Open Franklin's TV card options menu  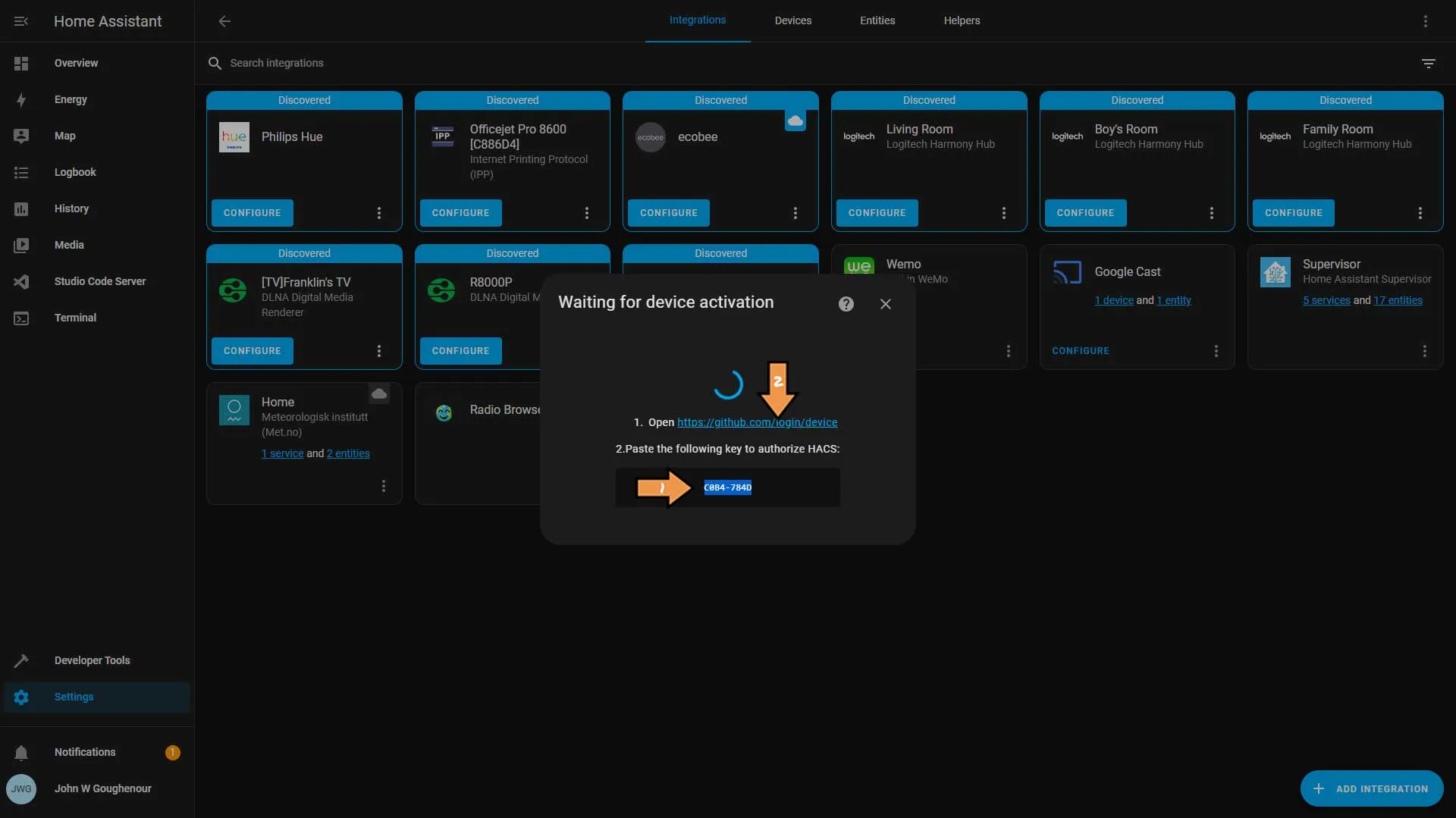(379, 351)
